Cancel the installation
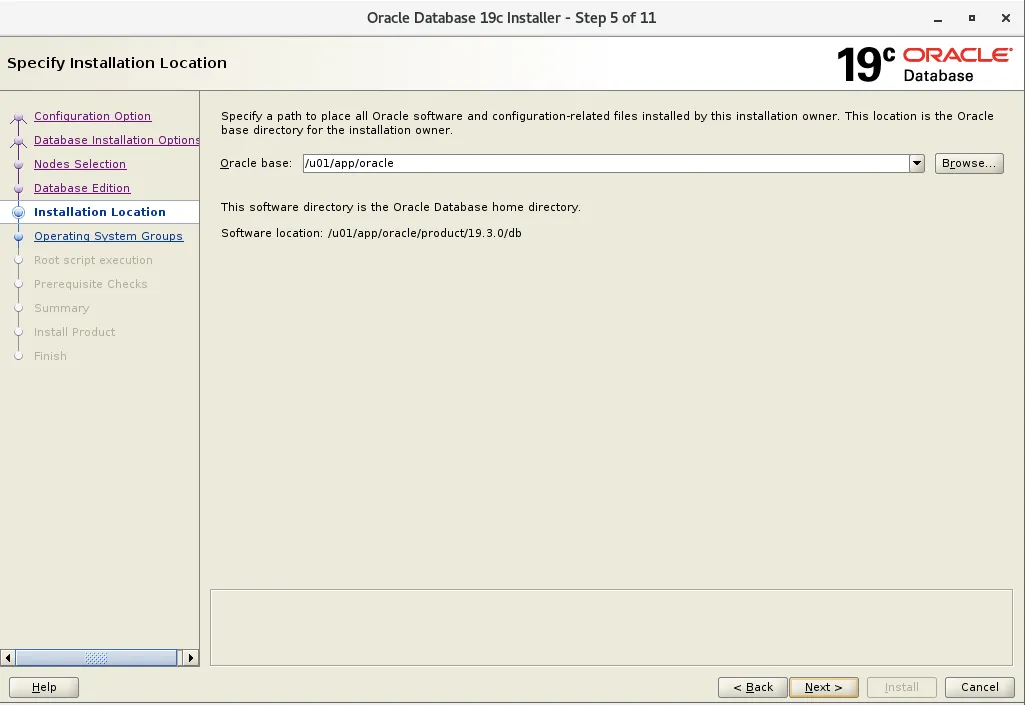 coord(978,687)
